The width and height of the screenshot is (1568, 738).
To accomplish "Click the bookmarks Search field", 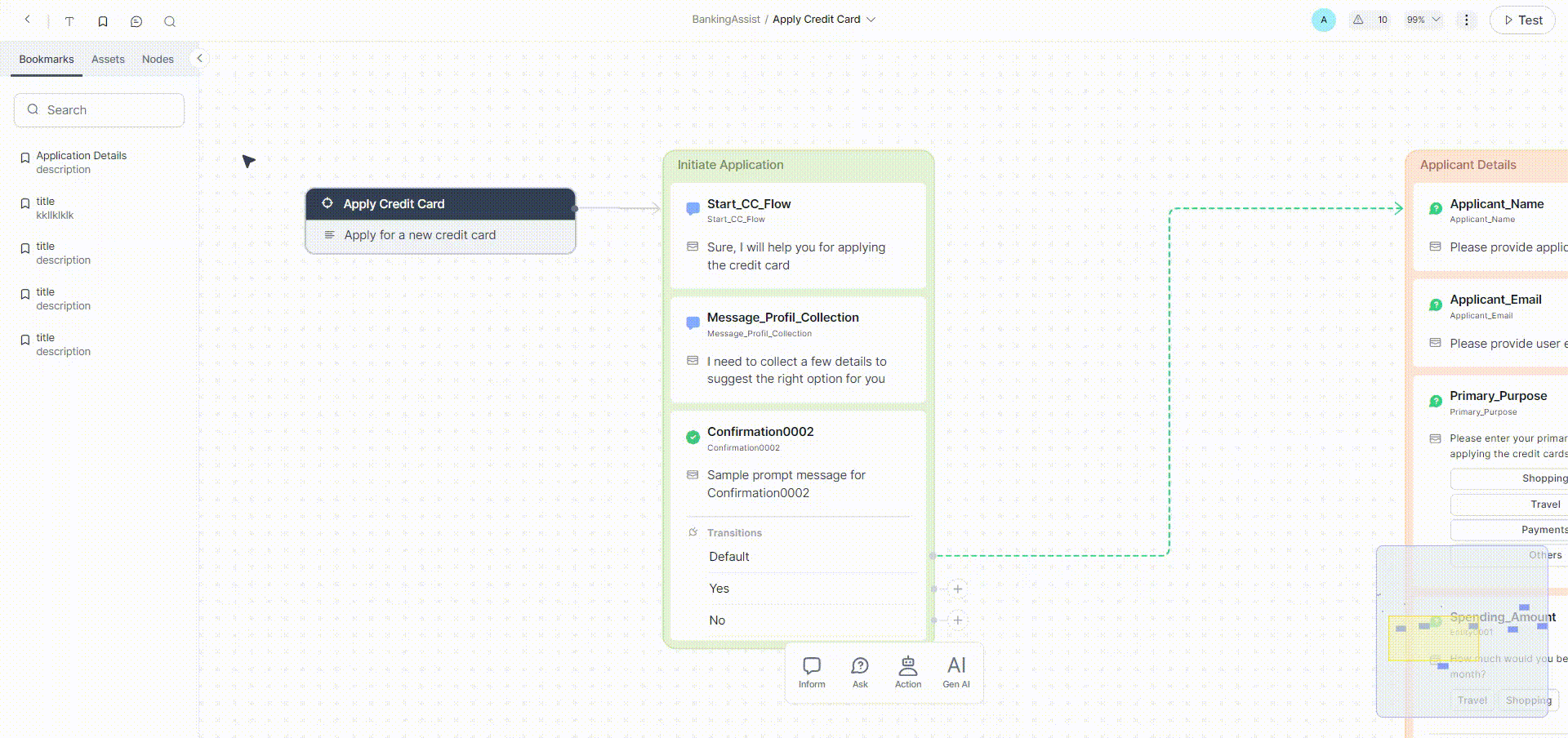I will tap(100, 110).
